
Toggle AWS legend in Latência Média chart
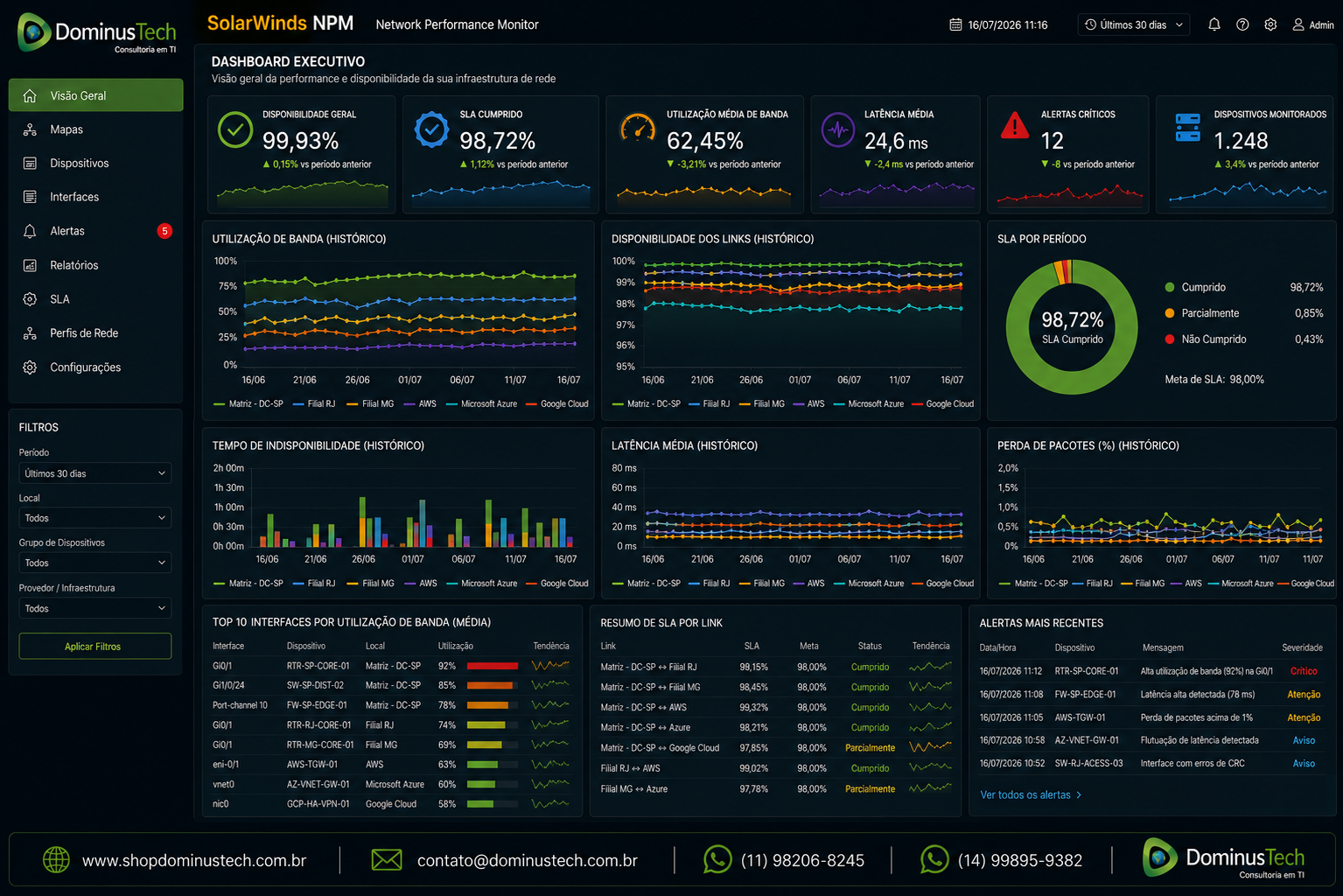click(809, 584)
